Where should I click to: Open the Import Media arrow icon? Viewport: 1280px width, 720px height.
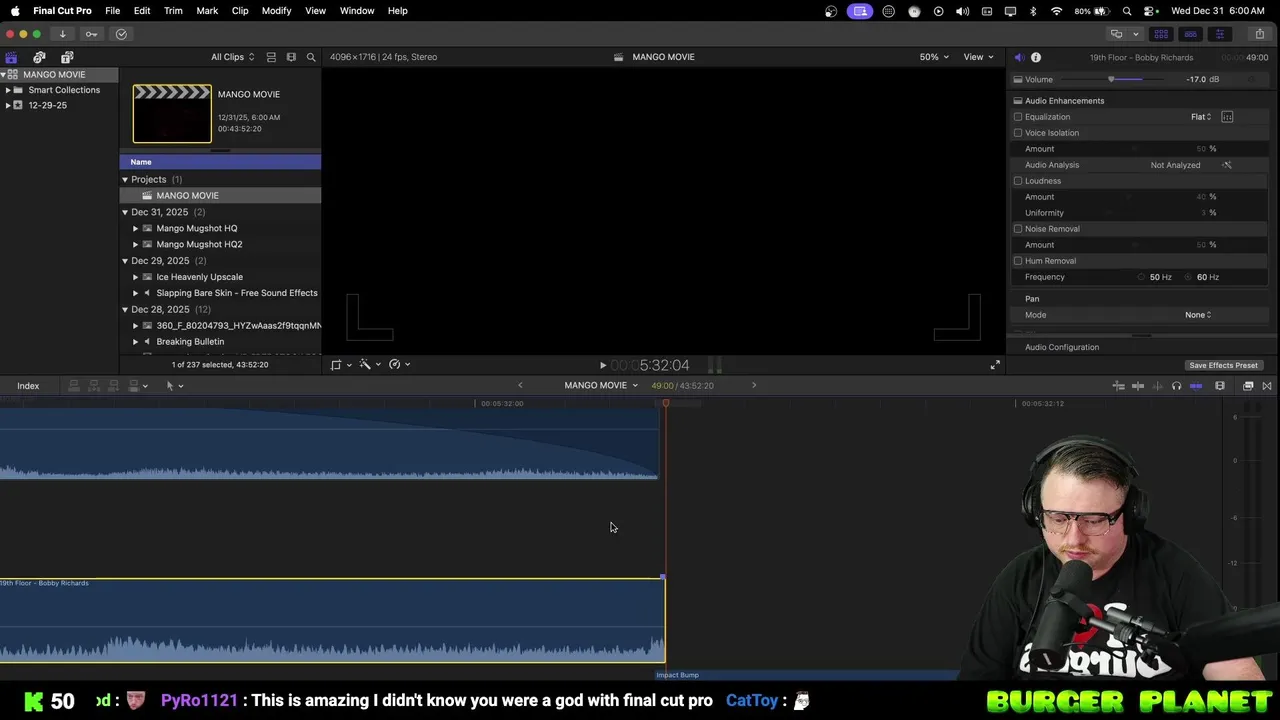point(62,34)
